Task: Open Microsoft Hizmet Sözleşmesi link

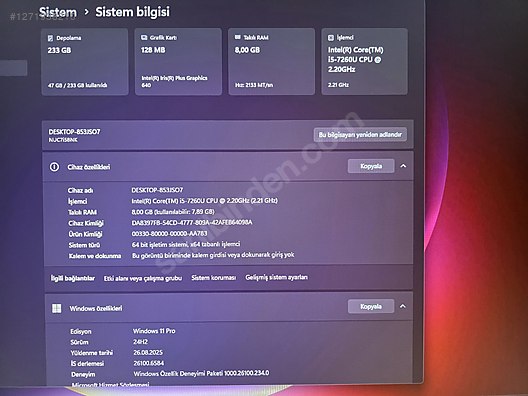Action: (110, 385)
